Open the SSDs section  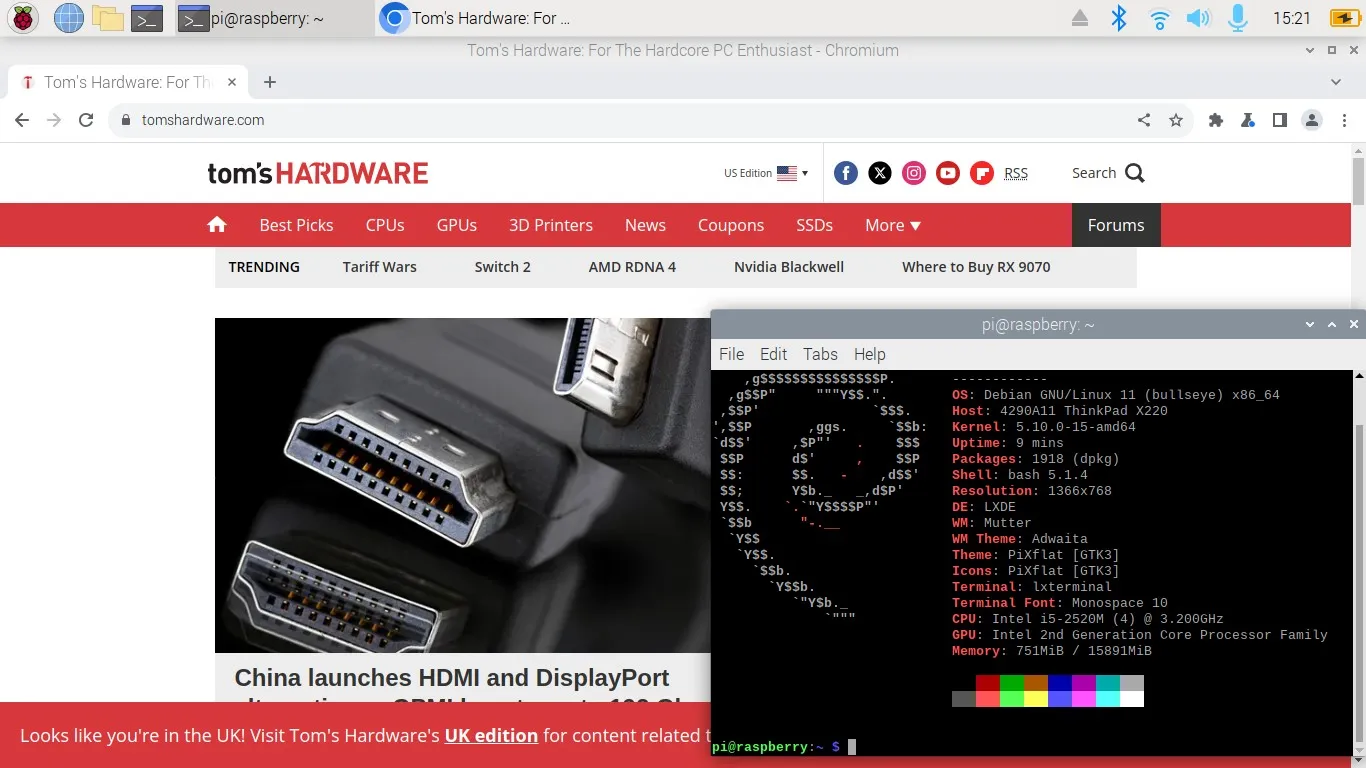point(815,225)
